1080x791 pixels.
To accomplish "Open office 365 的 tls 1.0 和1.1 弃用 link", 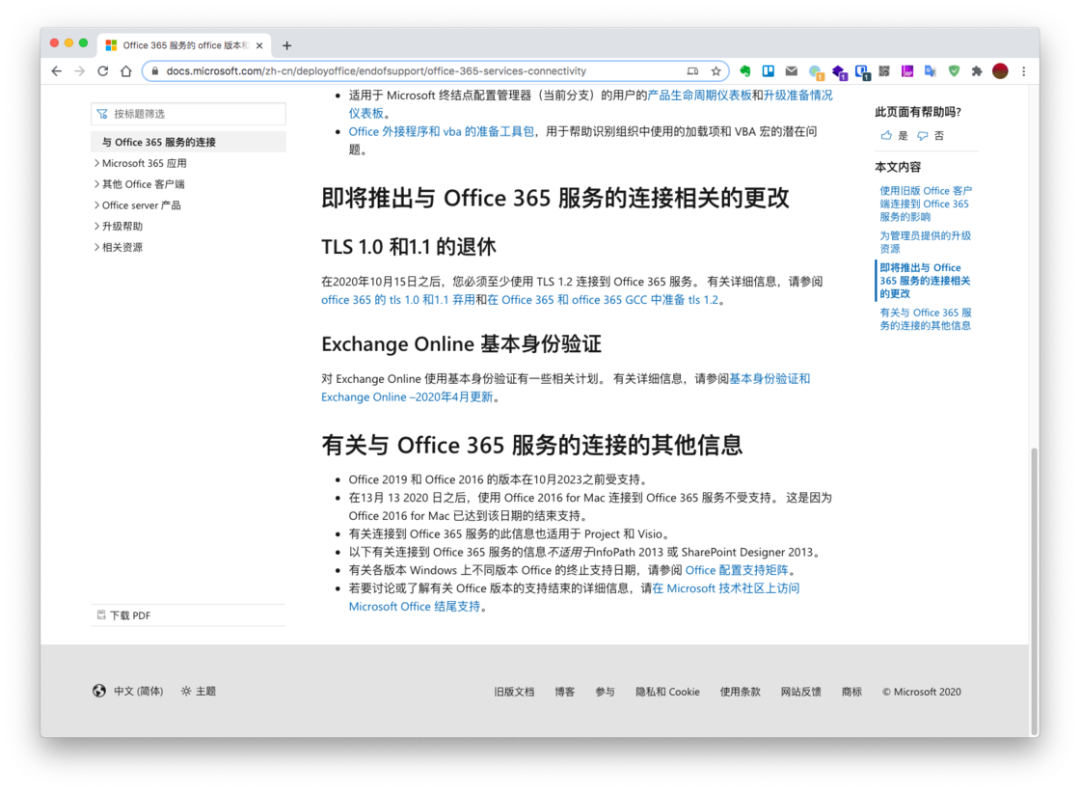I will click(397, 300).
